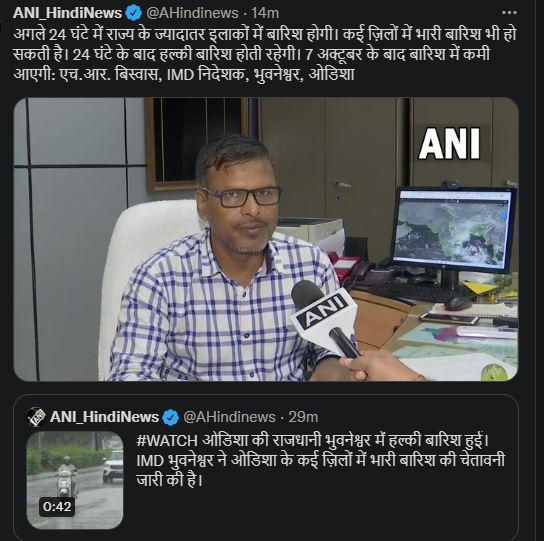
Task: Open the ANI avatar in quoted tweet
Action: (x=36, y=417)
